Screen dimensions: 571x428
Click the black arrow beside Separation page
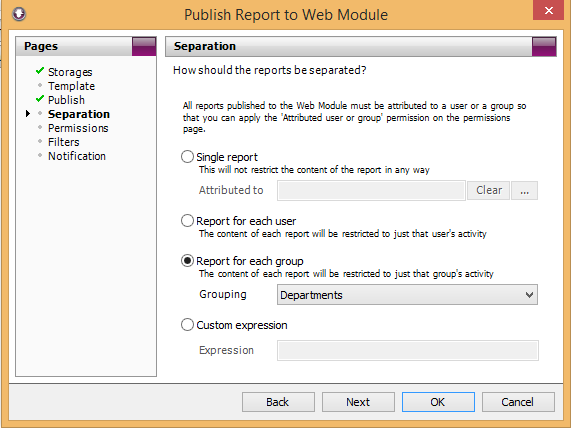point(28,114)
